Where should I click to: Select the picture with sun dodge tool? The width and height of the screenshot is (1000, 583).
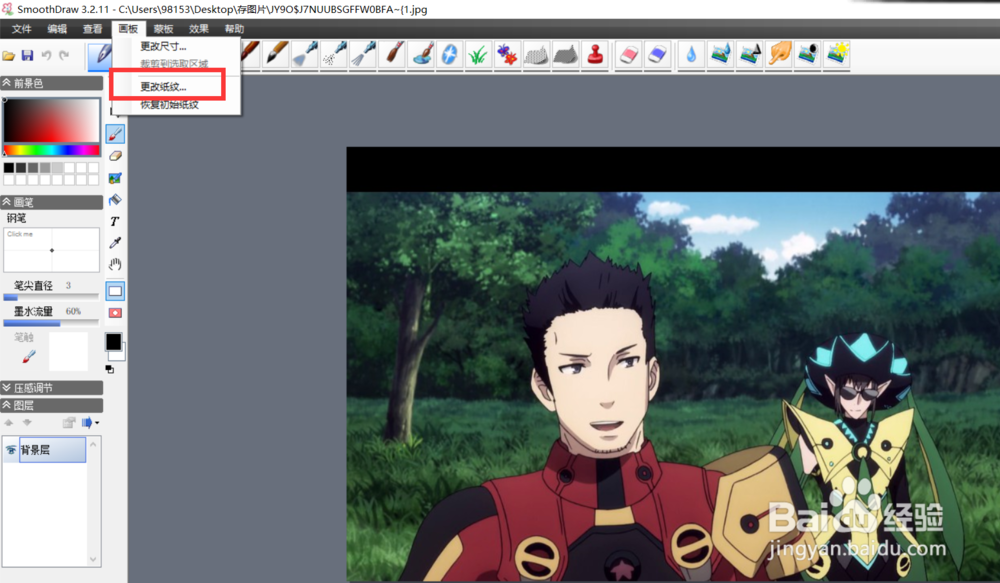pyautogui.click(x=837, y=54)
